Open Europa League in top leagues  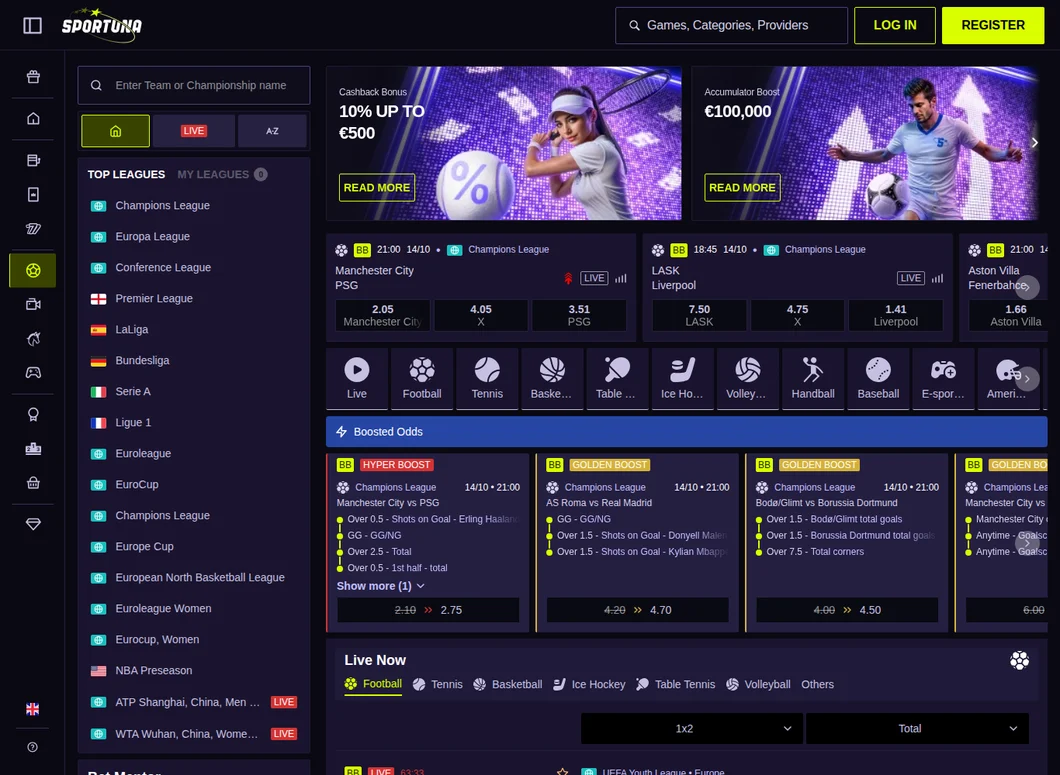(x=194, y=236)
